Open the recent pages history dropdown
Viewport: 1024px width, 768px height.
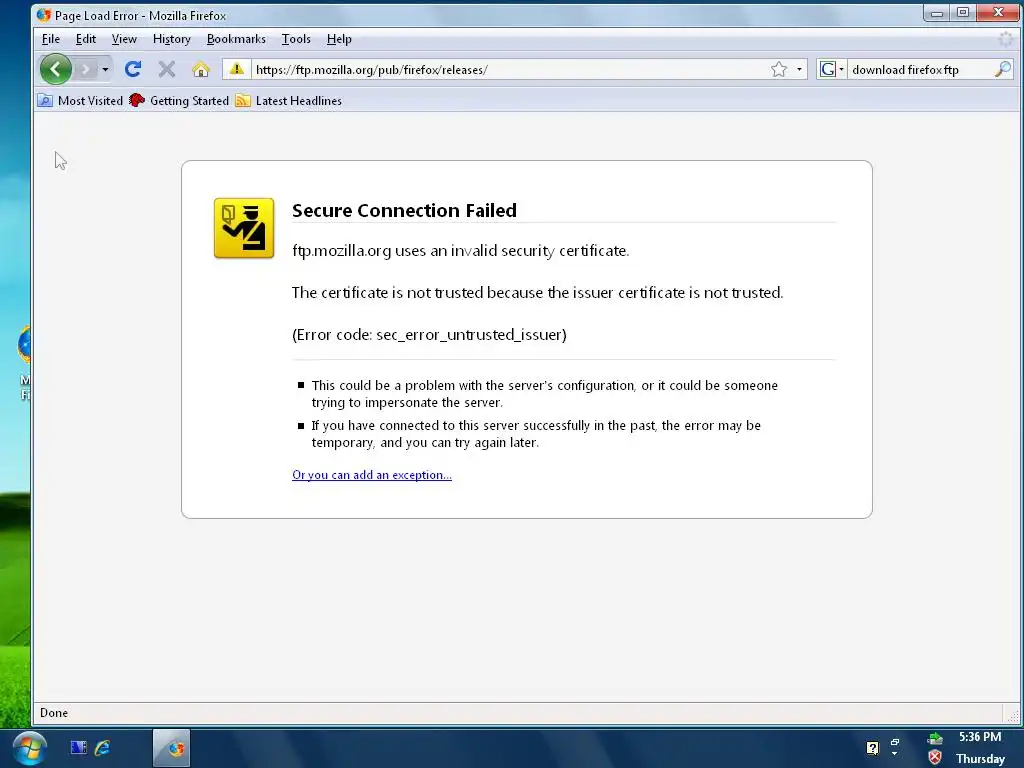pyautogui.click(x=105, y=69)
